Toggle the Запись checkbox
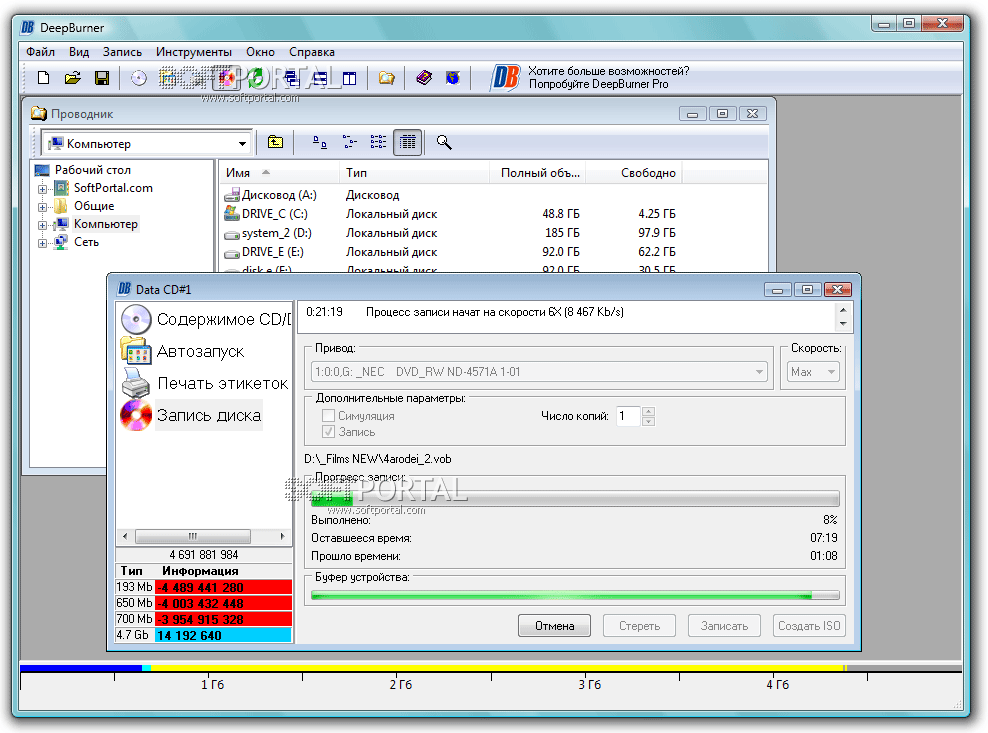Image resolution: width=988 pixels, height=733 pixels. (x=328, y=432)
